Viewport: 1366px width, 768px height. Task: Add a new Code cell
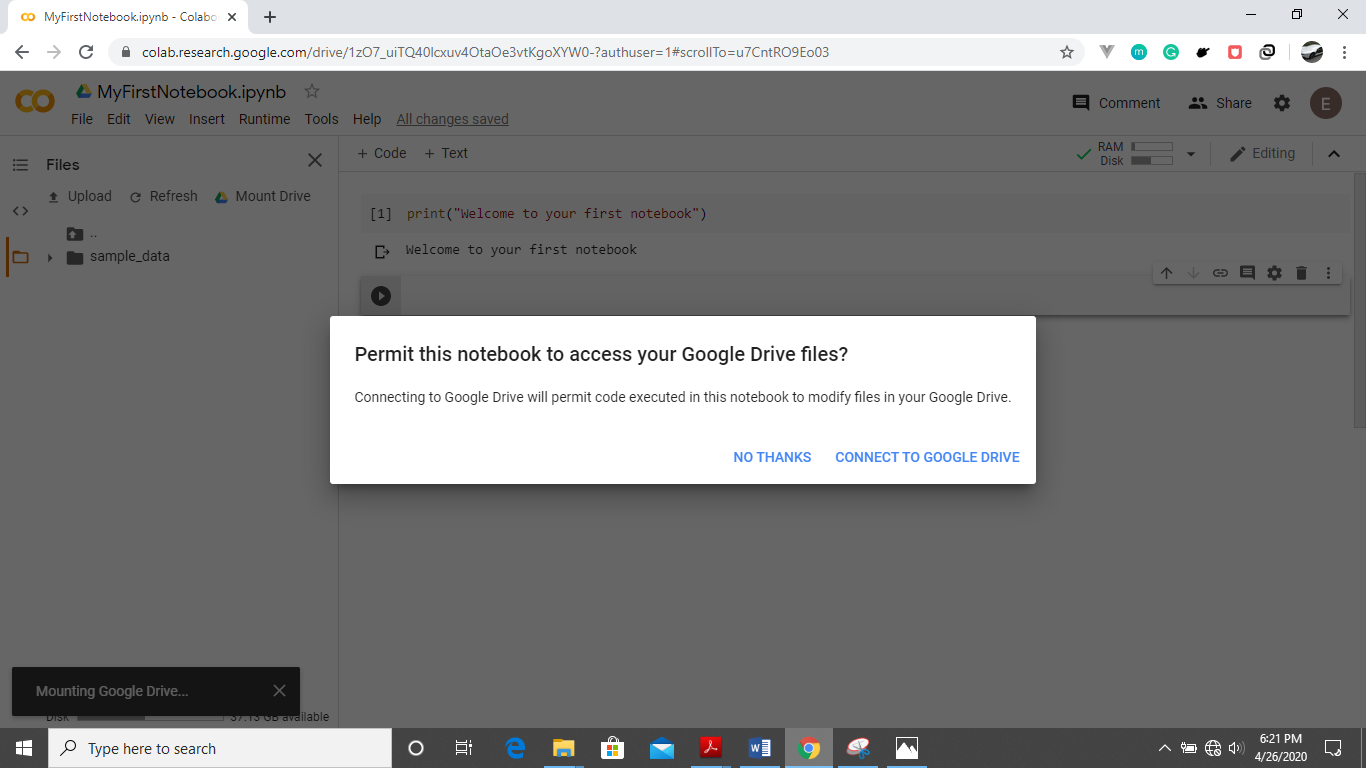382,153
